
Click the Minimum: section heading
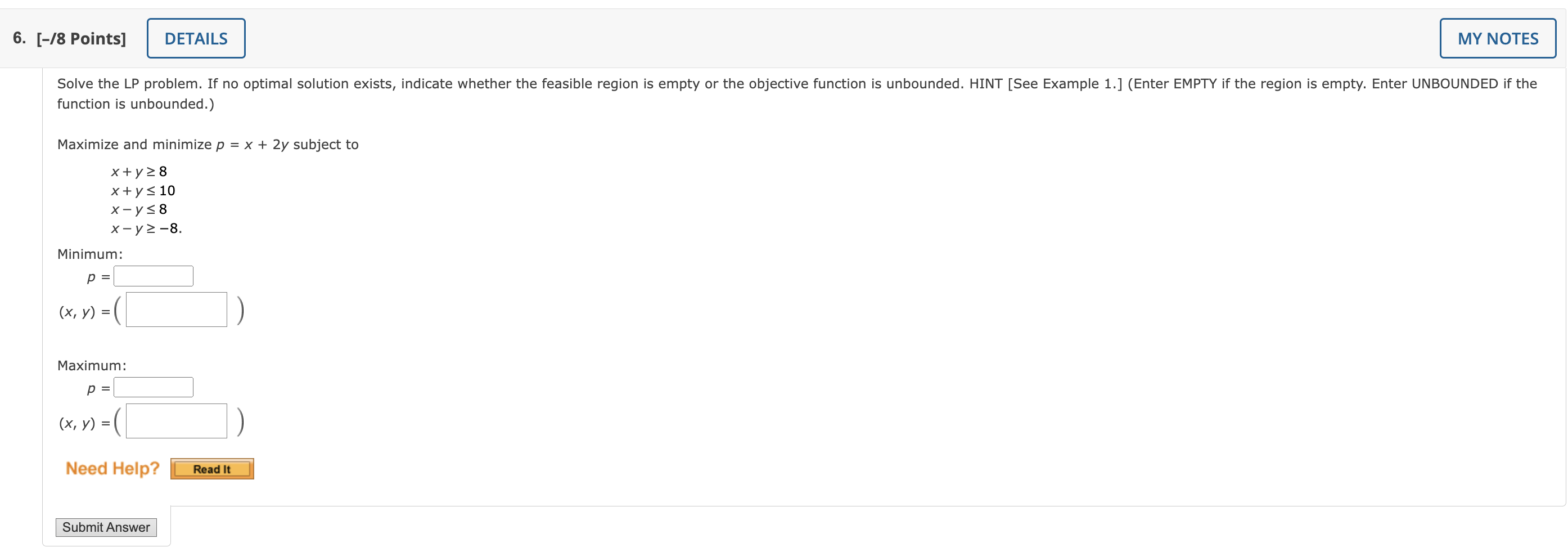[89, 254]
